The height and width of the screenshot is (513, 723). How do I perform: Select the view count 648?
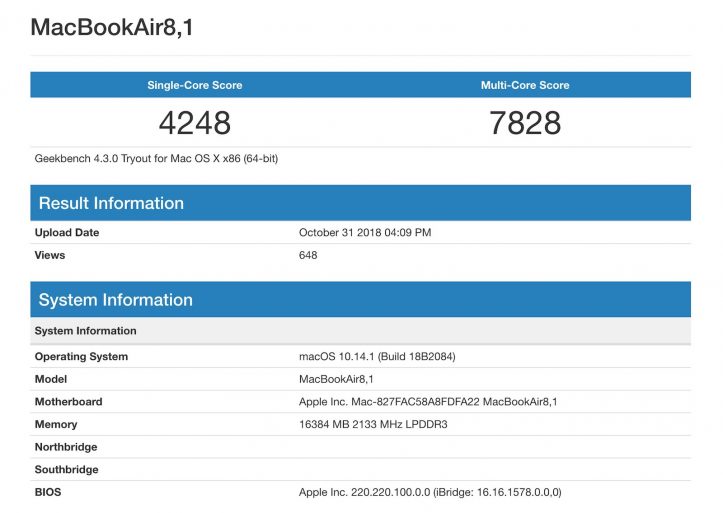(x=308, y=255)
